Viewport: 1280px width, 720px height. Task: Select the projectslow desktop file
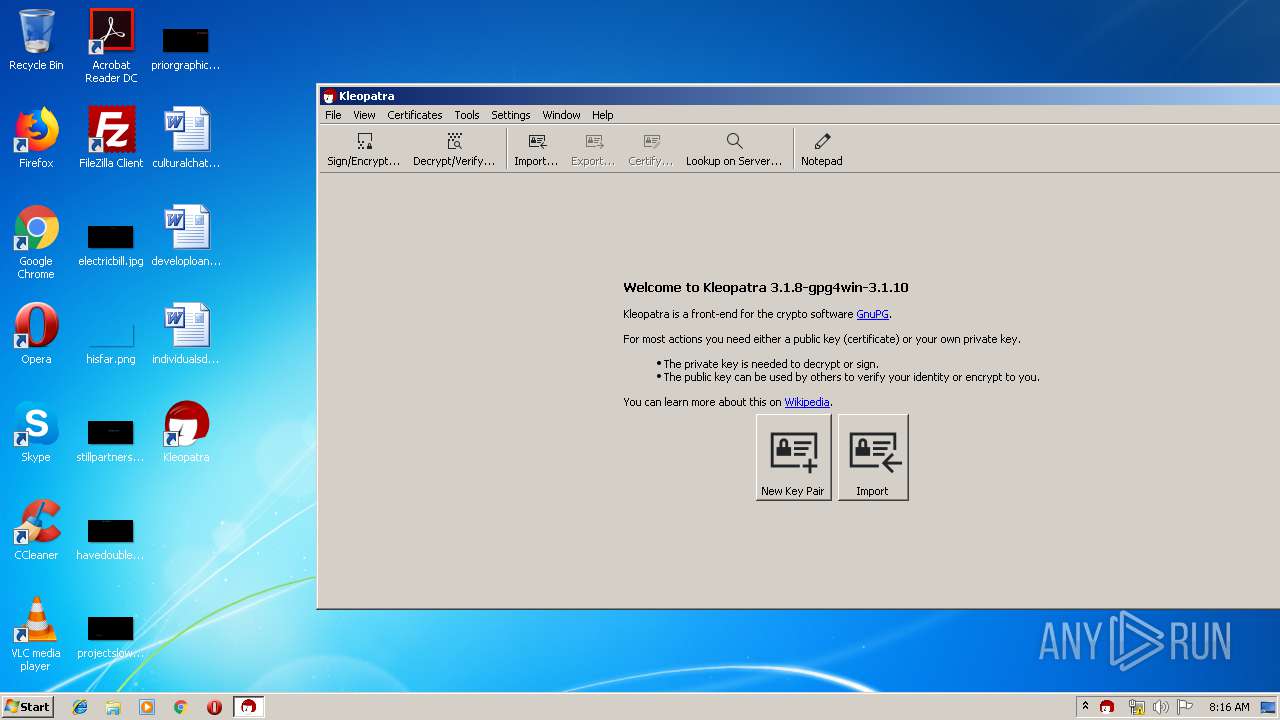coord(111,638)
